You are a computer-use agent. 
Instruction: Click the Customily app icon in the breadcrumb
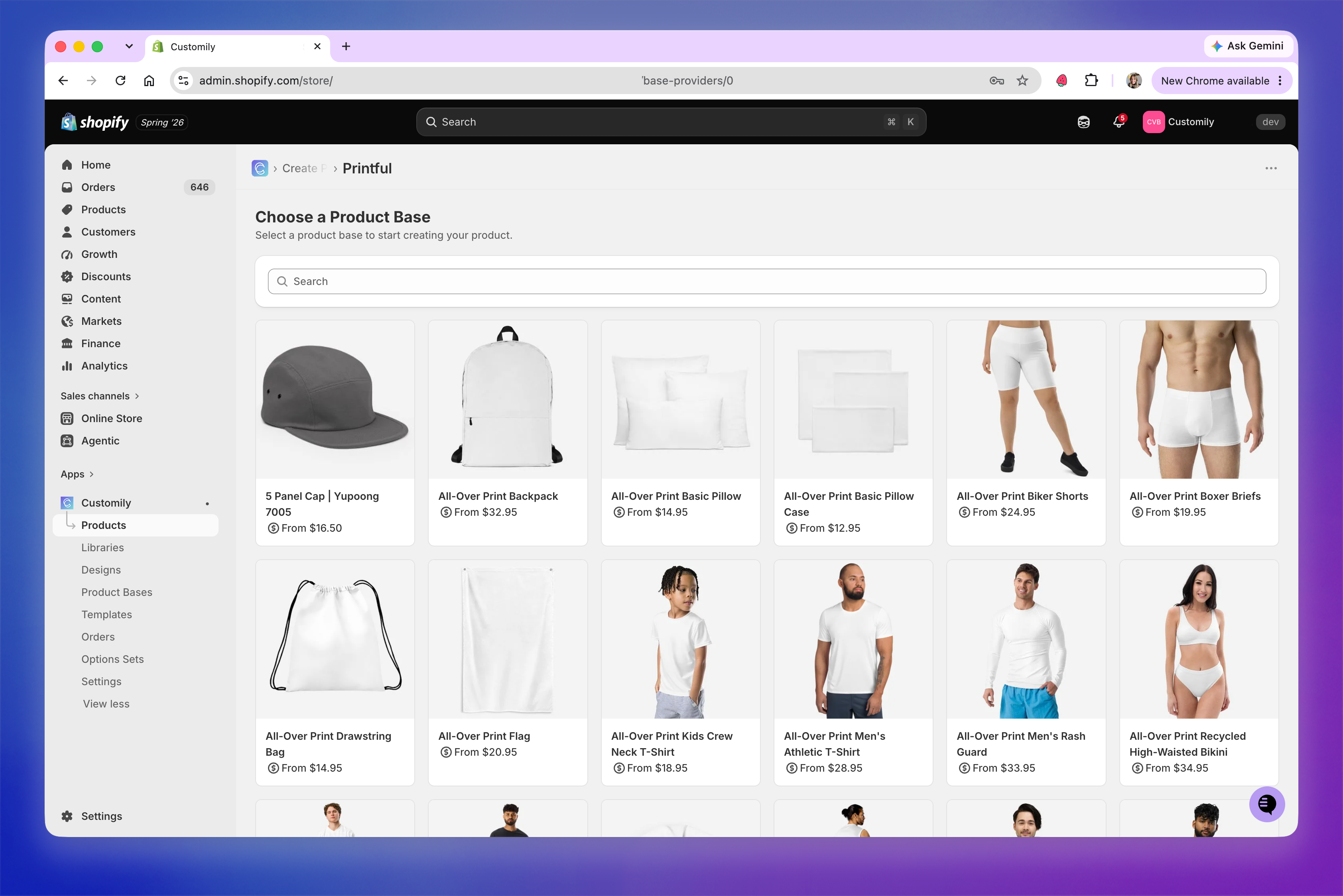click(260, 168)
